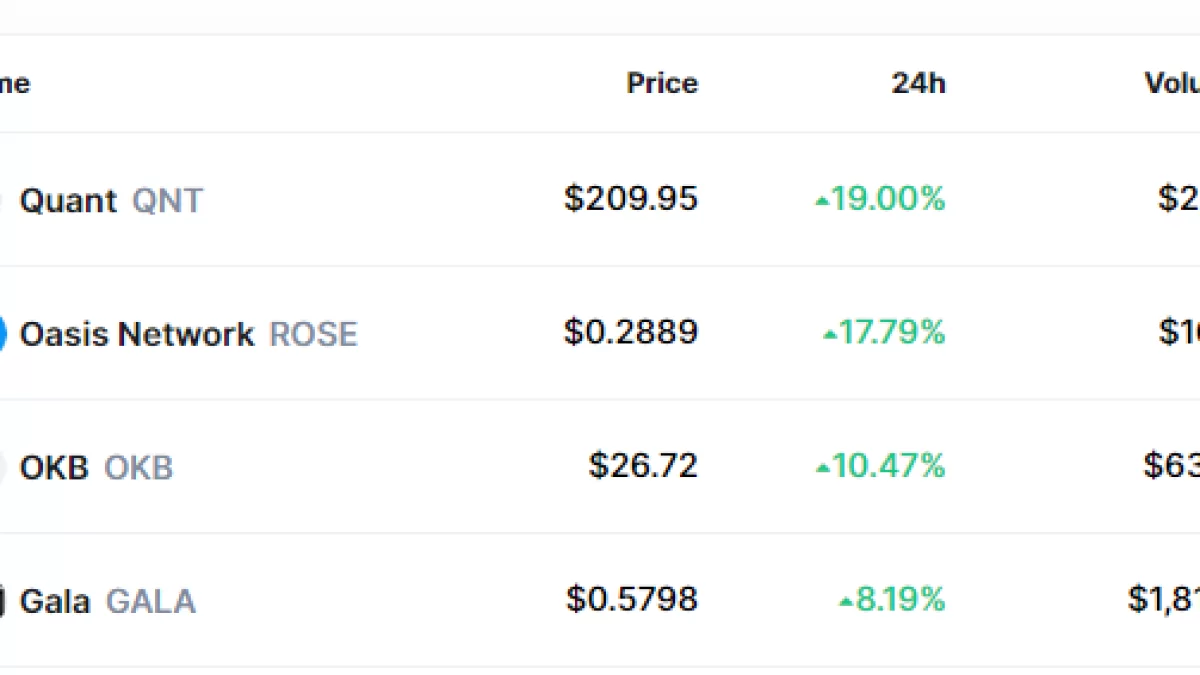Click the $0.2889 price for Oasis Network
The height and width of the screenshot is (675, 1200).
point(630,332)
